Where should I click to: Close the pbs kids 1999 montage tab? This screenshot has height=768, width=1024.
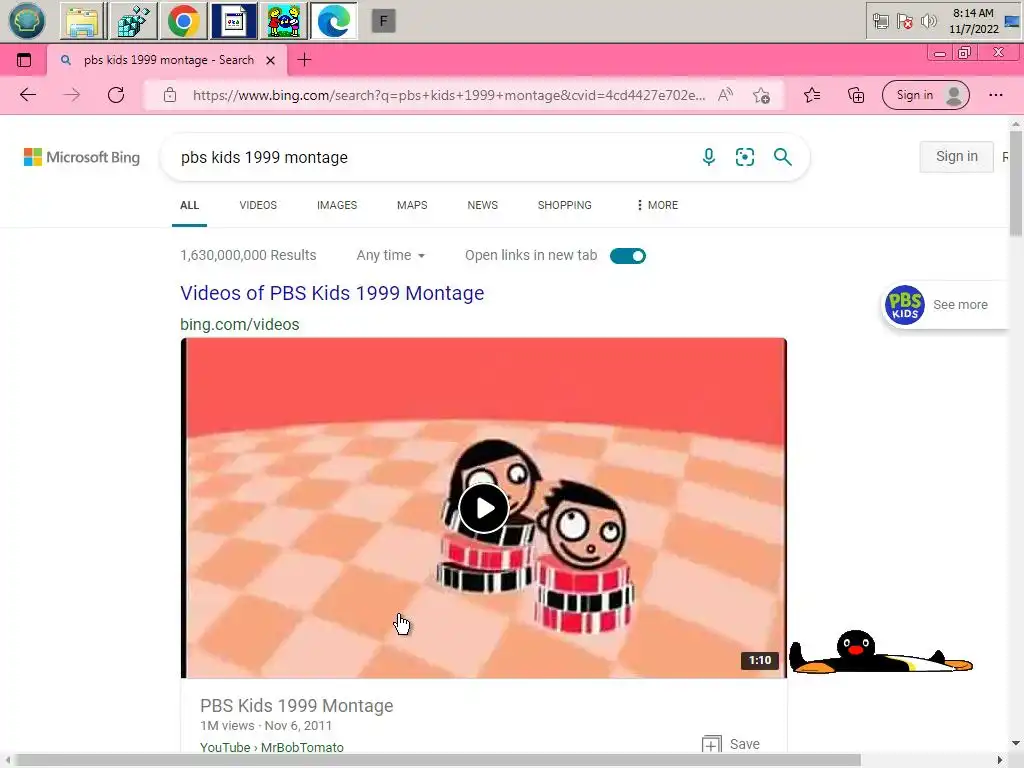pos(270,60)
